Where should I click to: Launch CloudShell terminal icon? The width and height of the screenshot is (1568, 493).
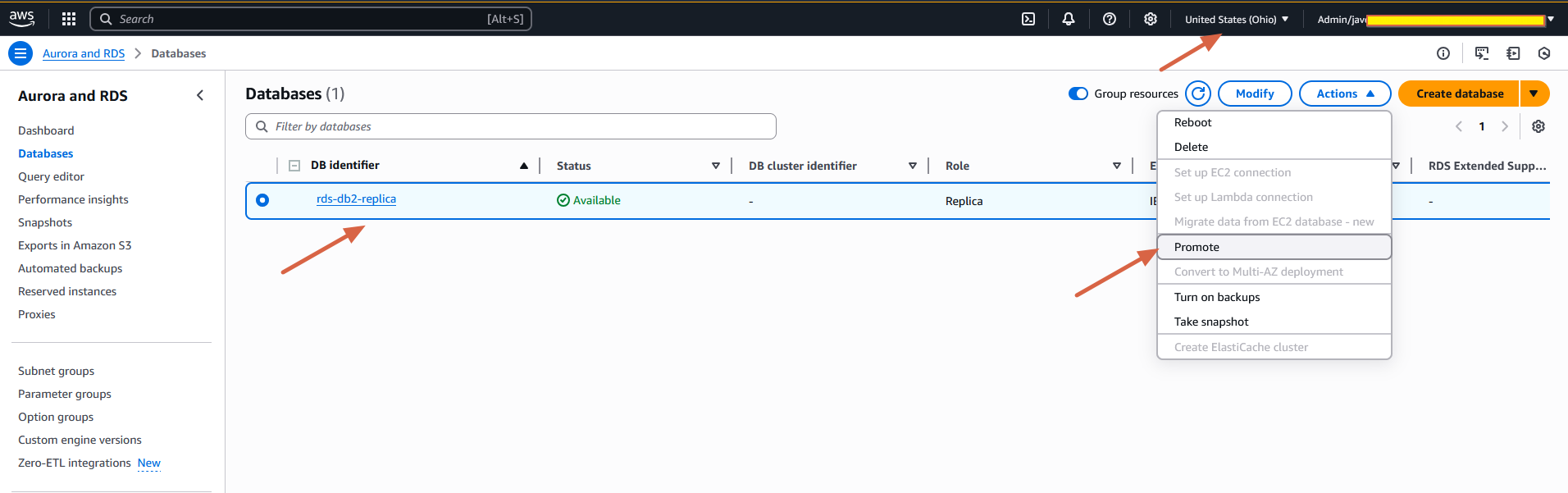click(1028, 19)
